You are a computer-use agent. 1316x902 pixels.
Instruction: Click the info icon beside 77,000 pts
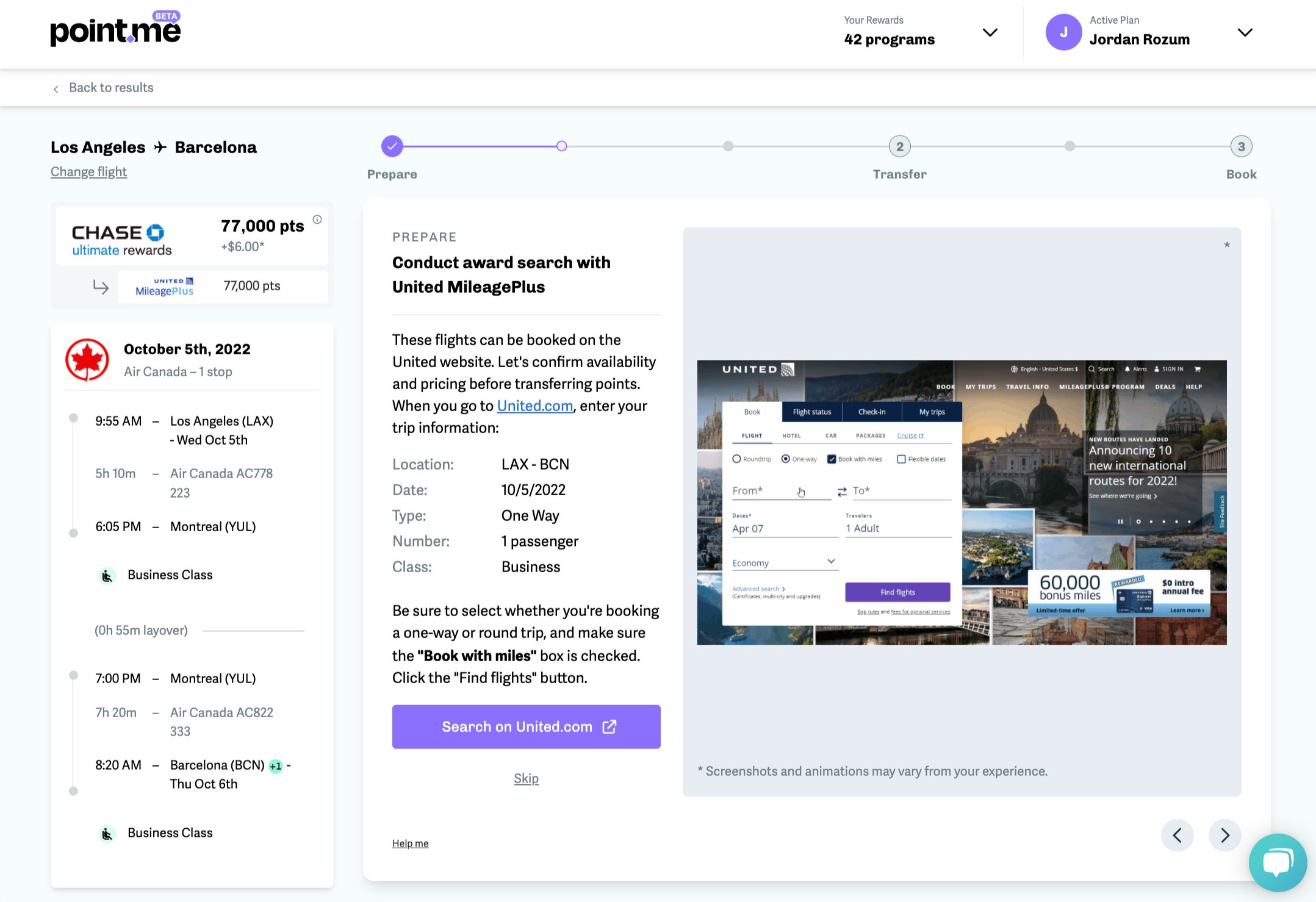[x=317, y=220]
